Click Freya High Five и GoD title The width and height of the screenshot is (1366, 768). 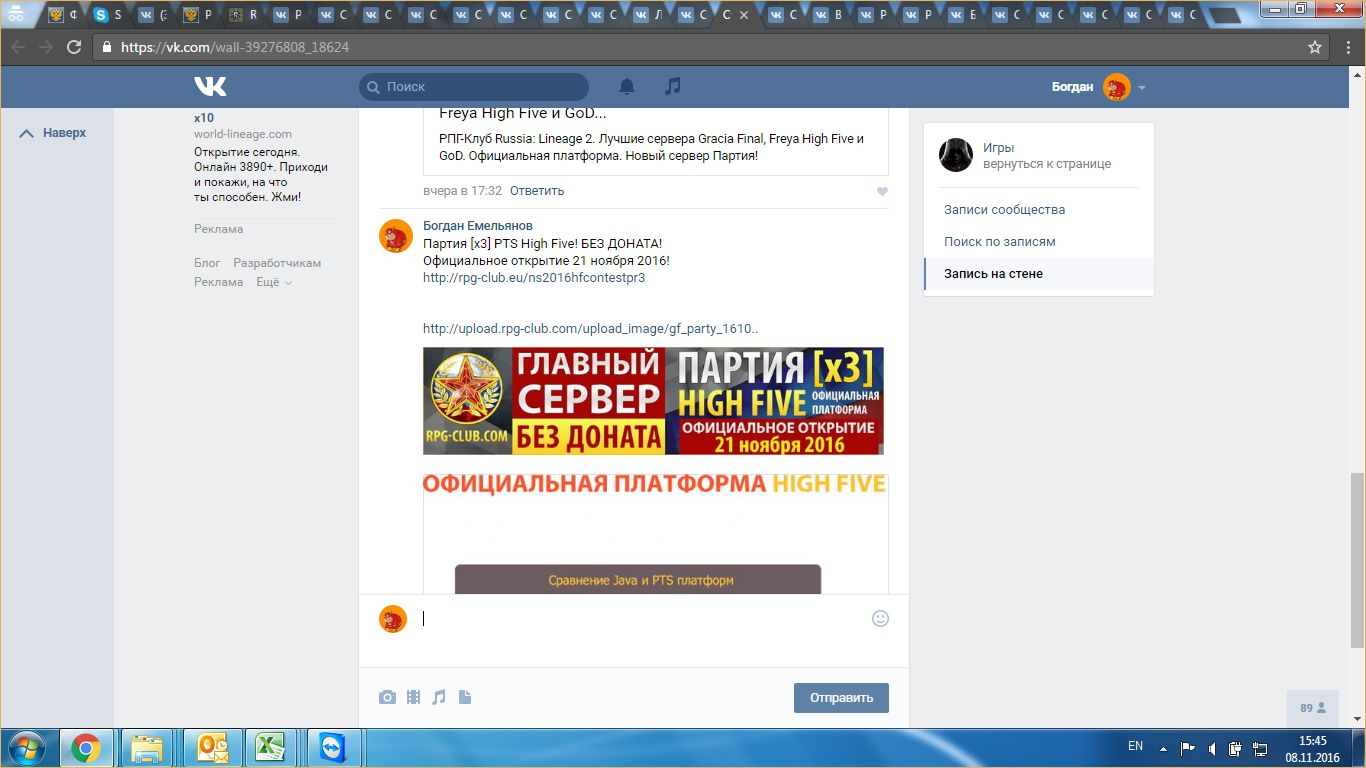point(523,113)
